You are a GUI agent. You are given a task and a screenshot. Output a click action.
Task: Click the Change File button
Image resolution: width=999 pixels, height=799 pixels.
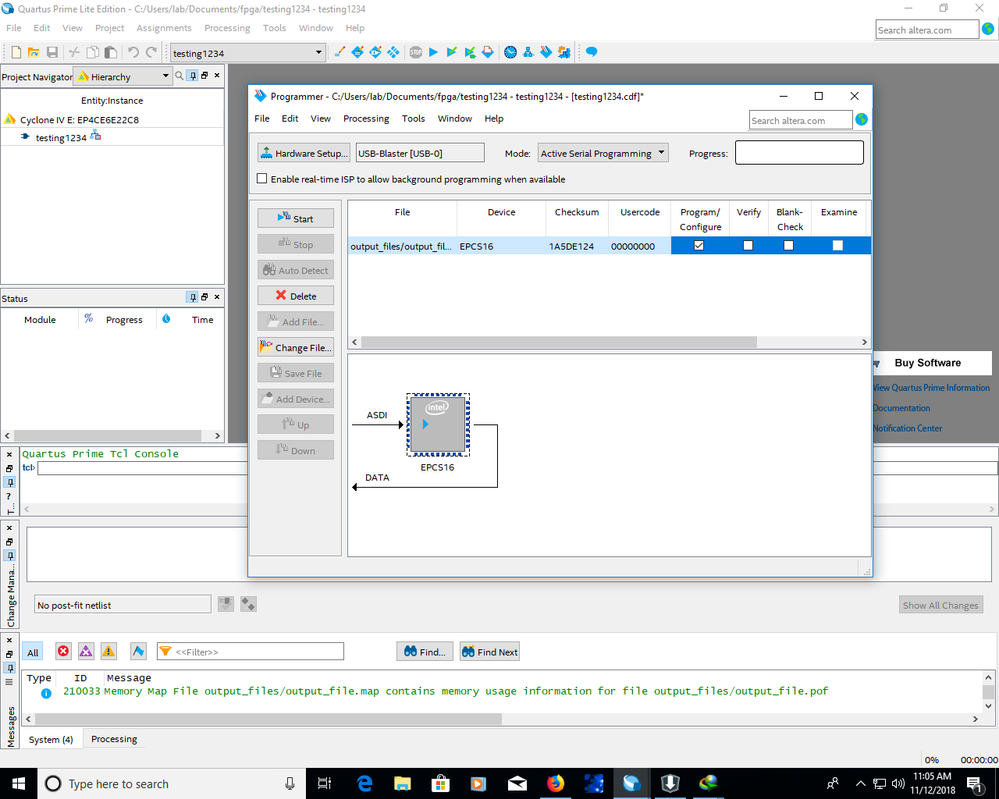pos(295,348)
